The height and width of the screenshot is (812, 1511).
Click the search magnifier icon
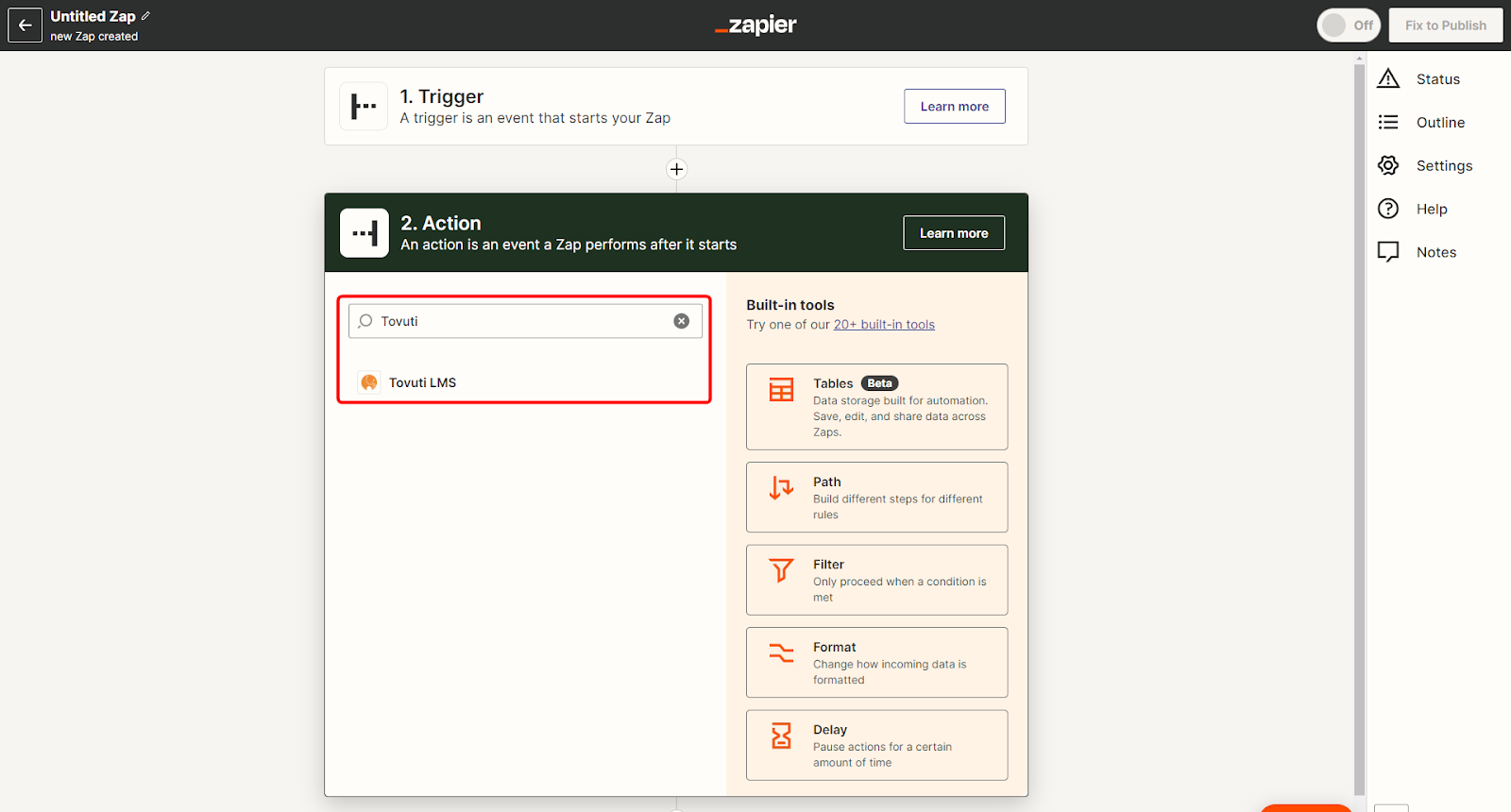(x=365, y=321)
